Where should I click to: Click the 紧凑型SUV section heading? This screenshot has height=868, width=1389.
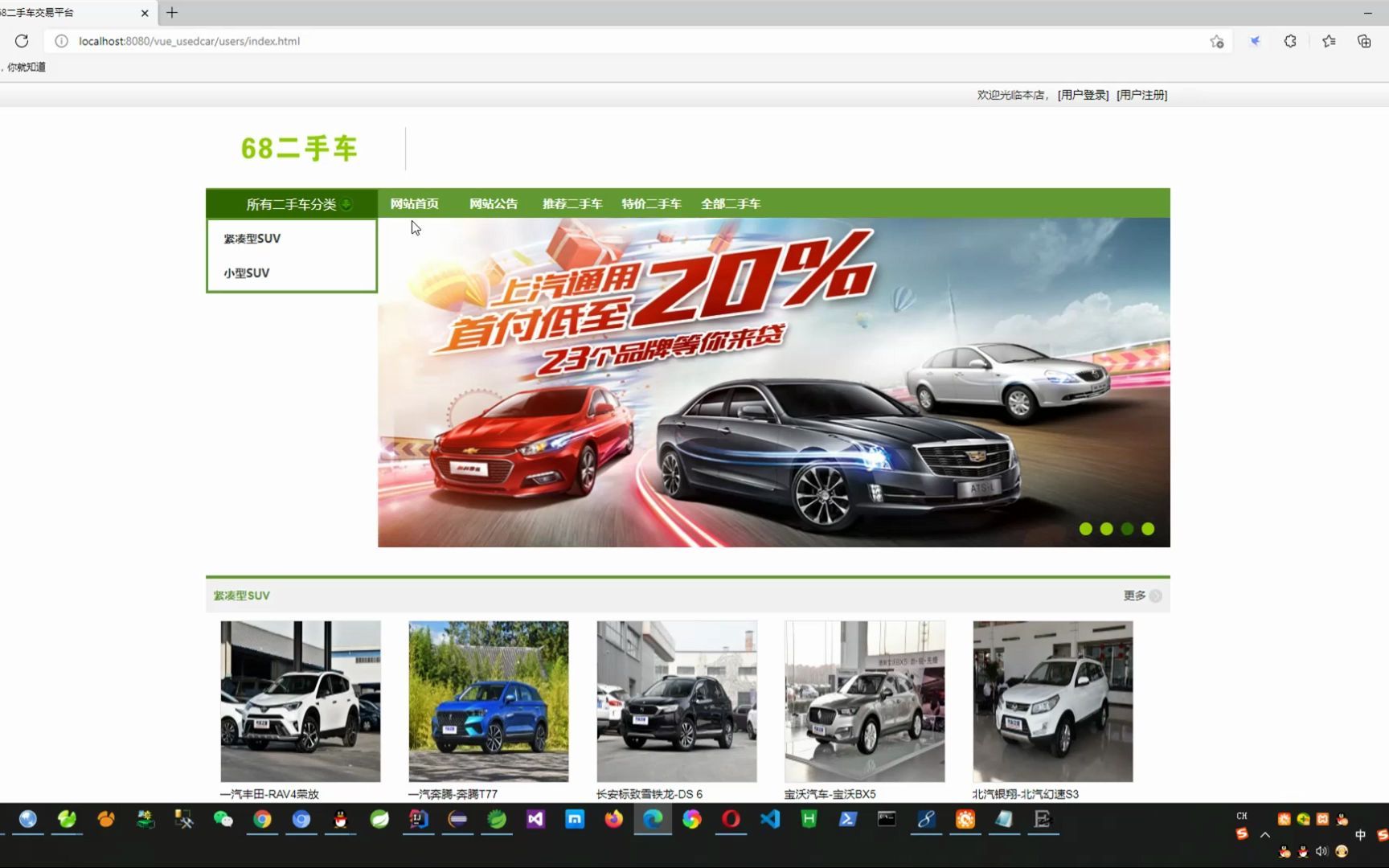tap(241, 596)
